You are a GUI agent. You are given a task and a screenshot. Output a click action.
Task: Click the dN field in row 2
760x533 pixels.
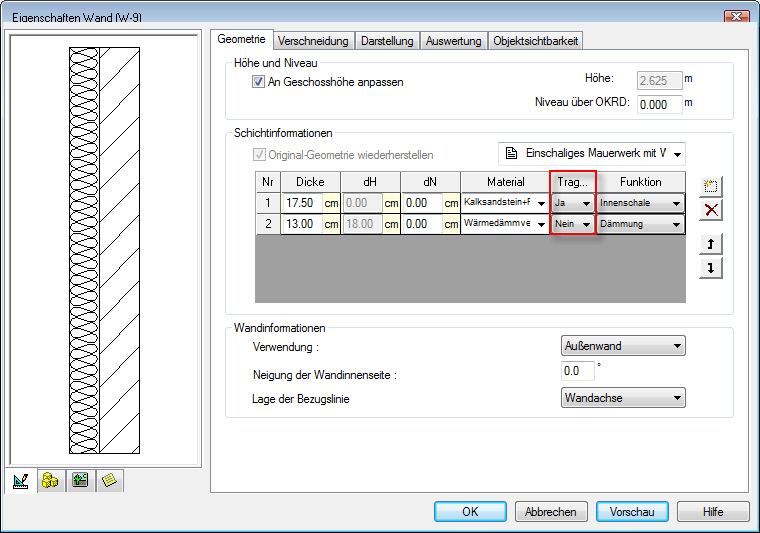tap(423, 224)
